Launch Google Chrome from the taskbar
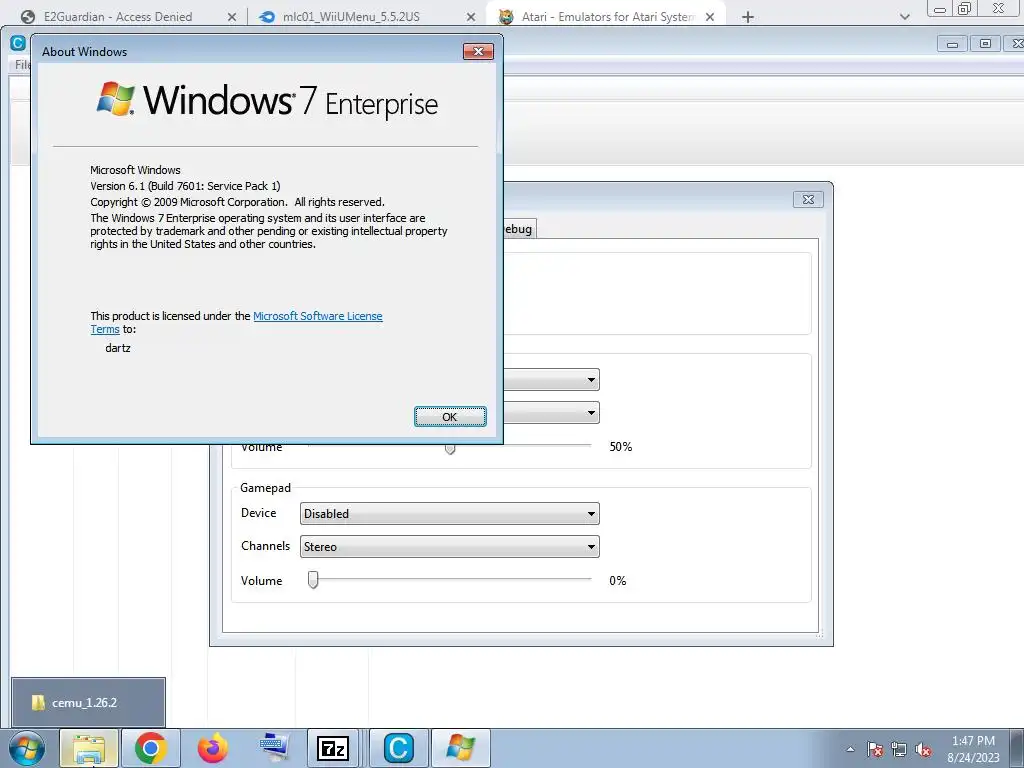 (x=151, y=748)
